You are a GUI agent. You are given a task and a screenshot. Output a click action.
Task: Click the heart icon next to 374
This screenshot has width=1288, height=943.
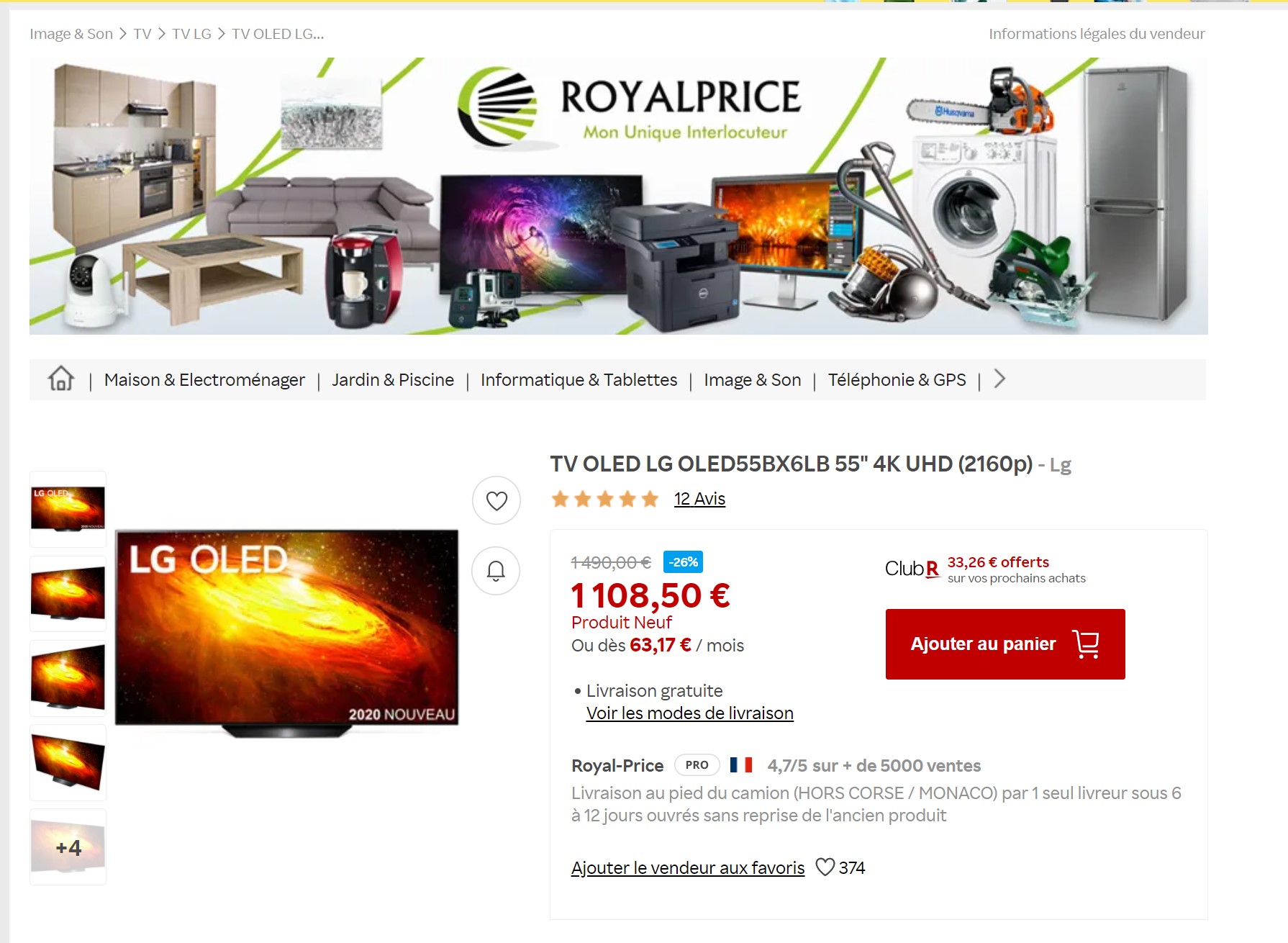(825, 867)
